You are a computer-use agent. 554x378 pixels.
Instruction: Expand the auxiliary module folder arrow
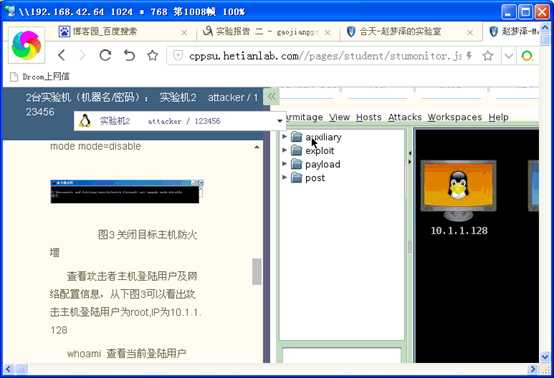(x=284, y=136)
